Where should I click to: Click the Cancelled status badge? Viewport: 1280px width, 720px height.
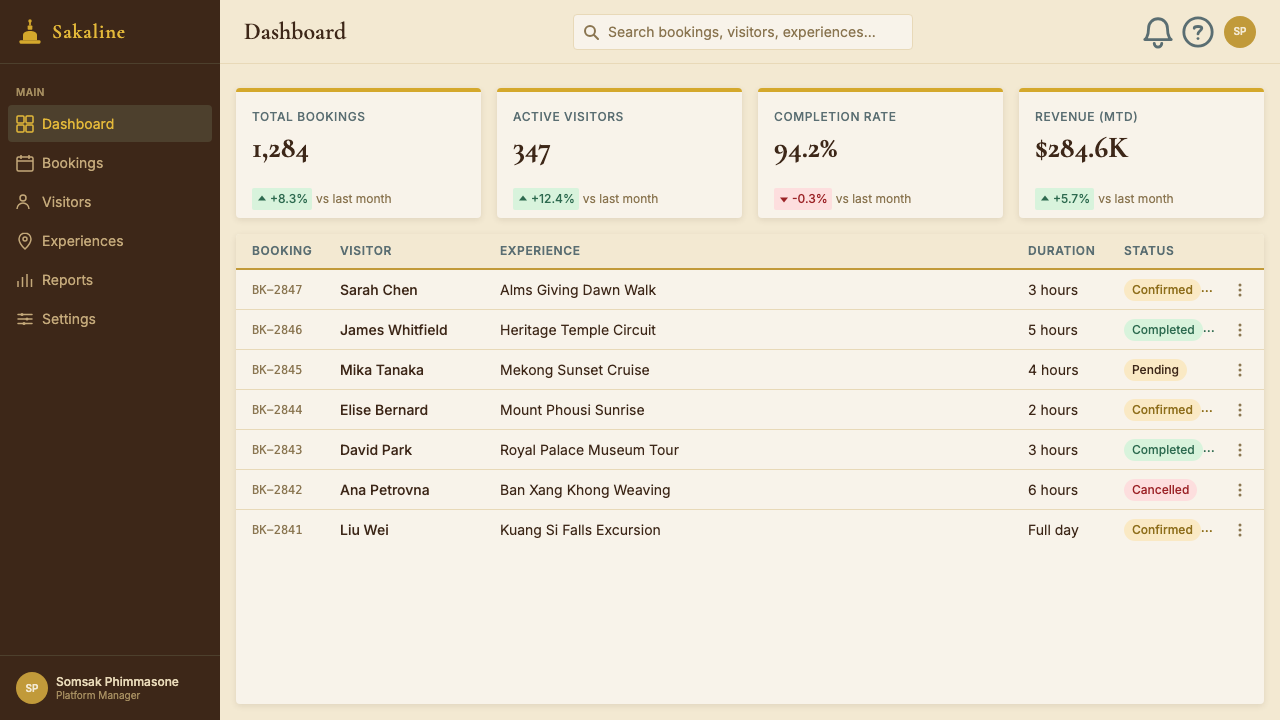(1160, 490)
